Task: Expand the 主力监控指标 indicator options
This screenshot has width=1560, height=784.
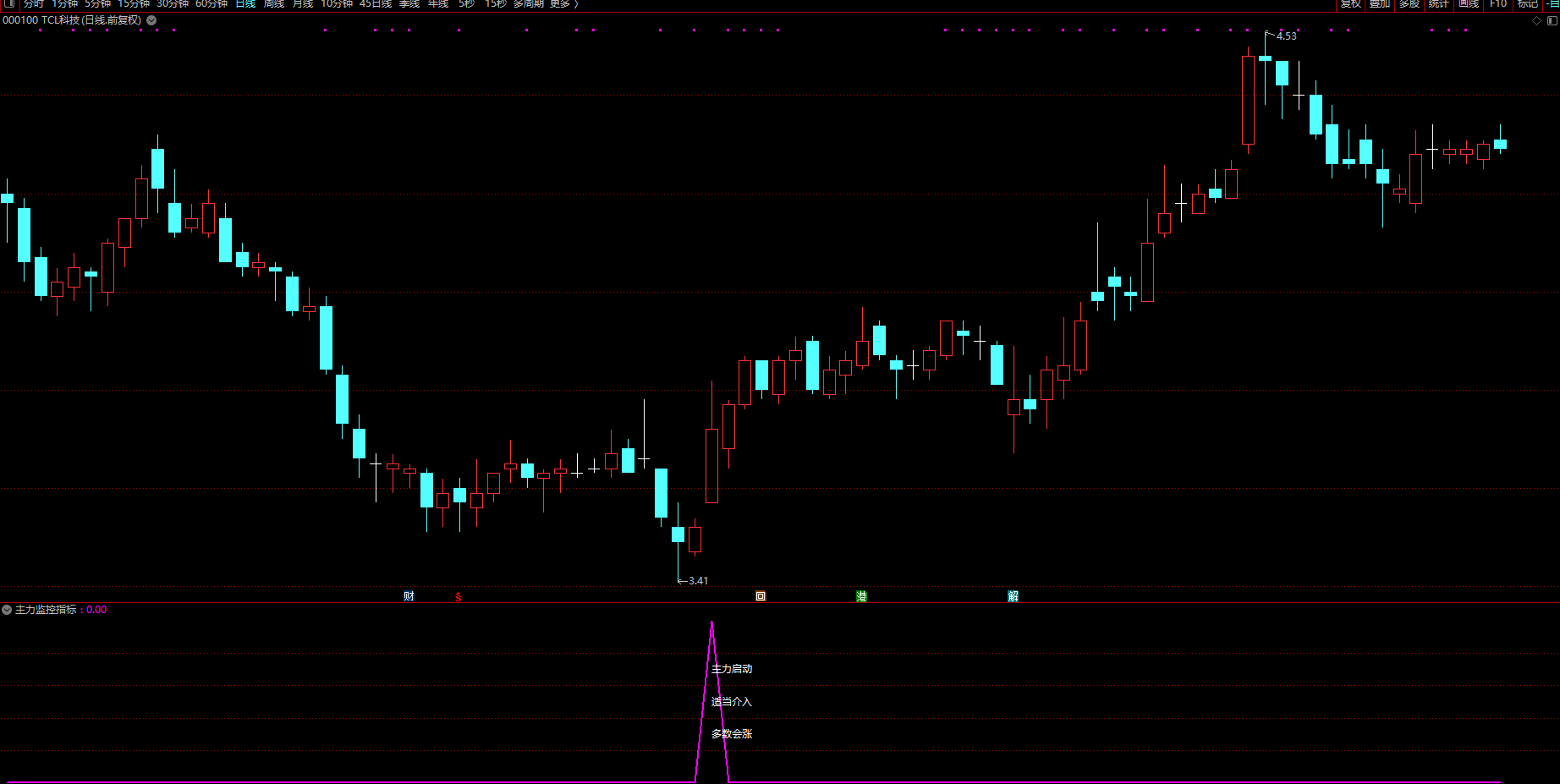Action: pyautogui.click(x=7, y=610)
